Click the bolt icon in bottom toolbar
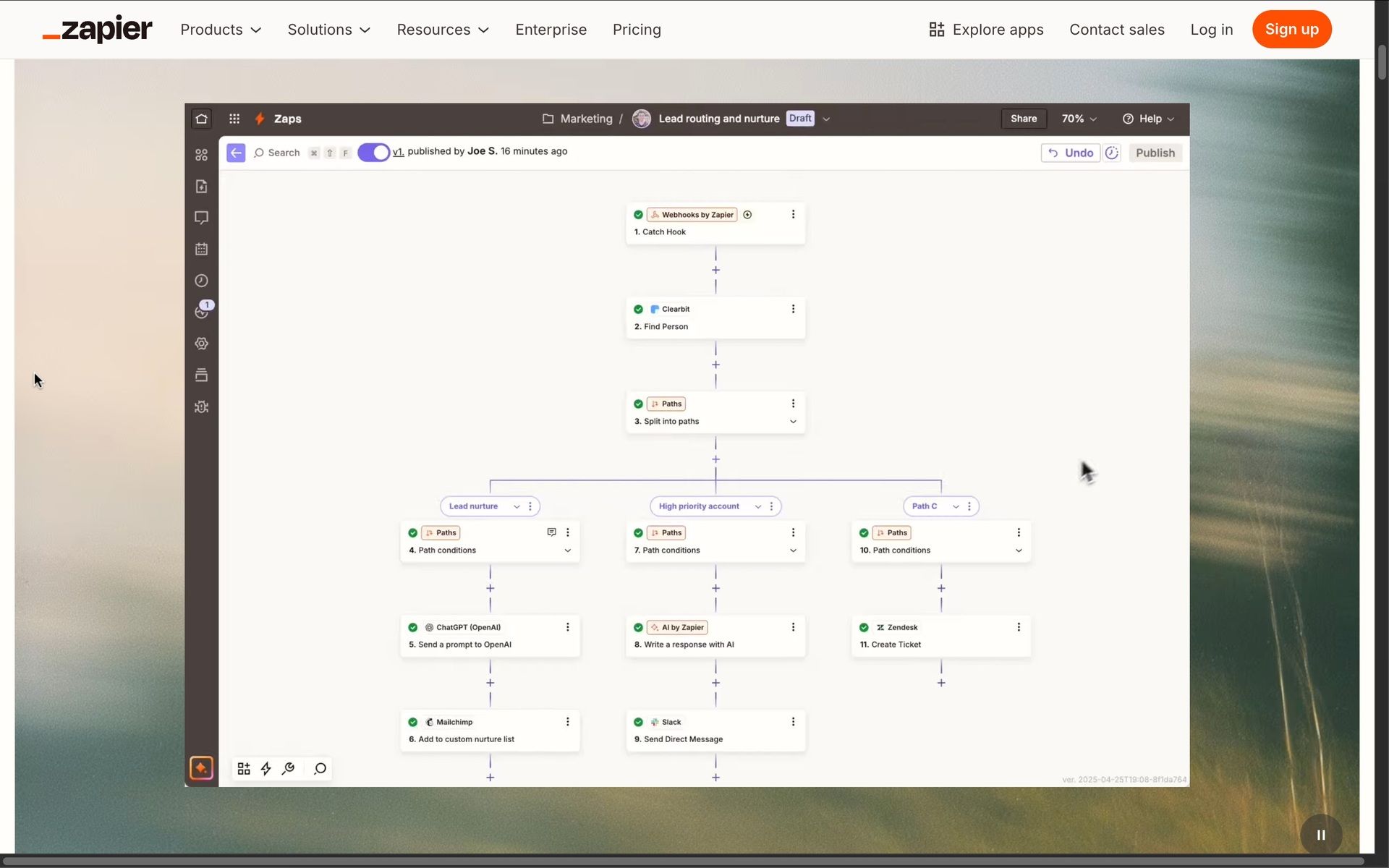This screenshot has height=868, width=1389. (266, 769)
